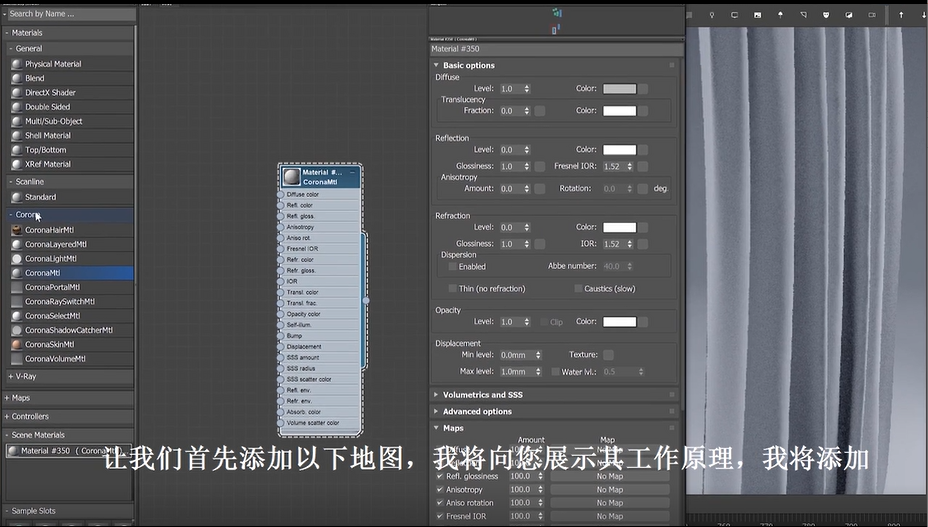Viewport: 928px width, 527px height.
Task: Select CoronaVolumeMtl in material list
Action: point(71,359)
